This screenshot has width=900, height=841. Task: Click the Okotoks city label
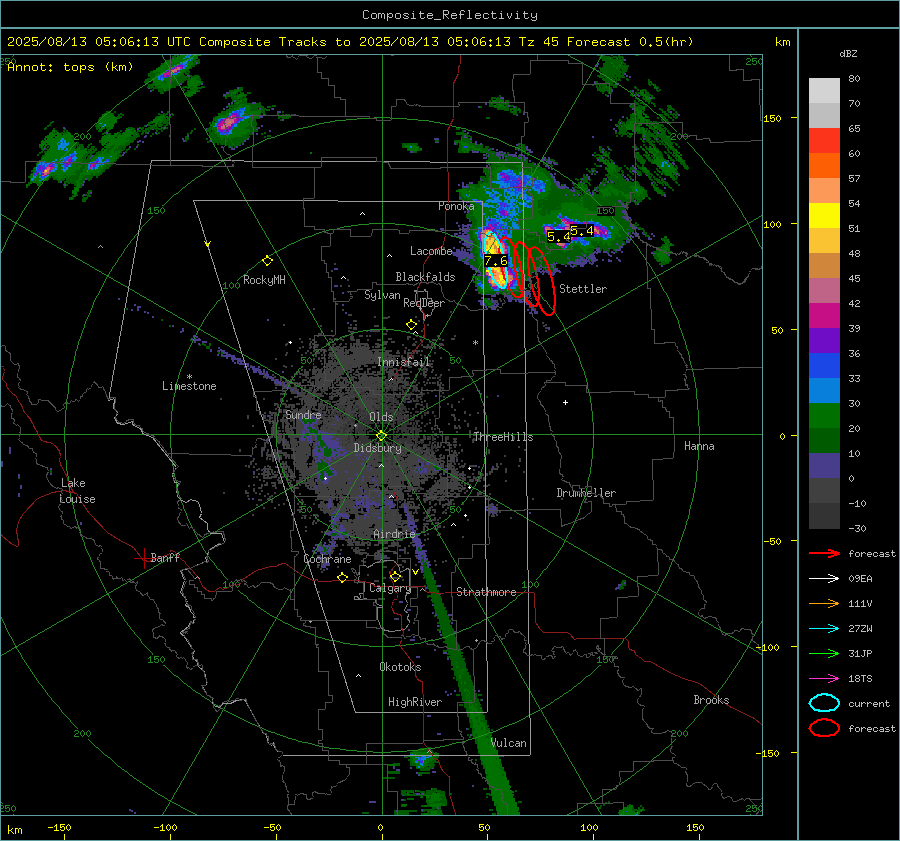tap(400, 667)
